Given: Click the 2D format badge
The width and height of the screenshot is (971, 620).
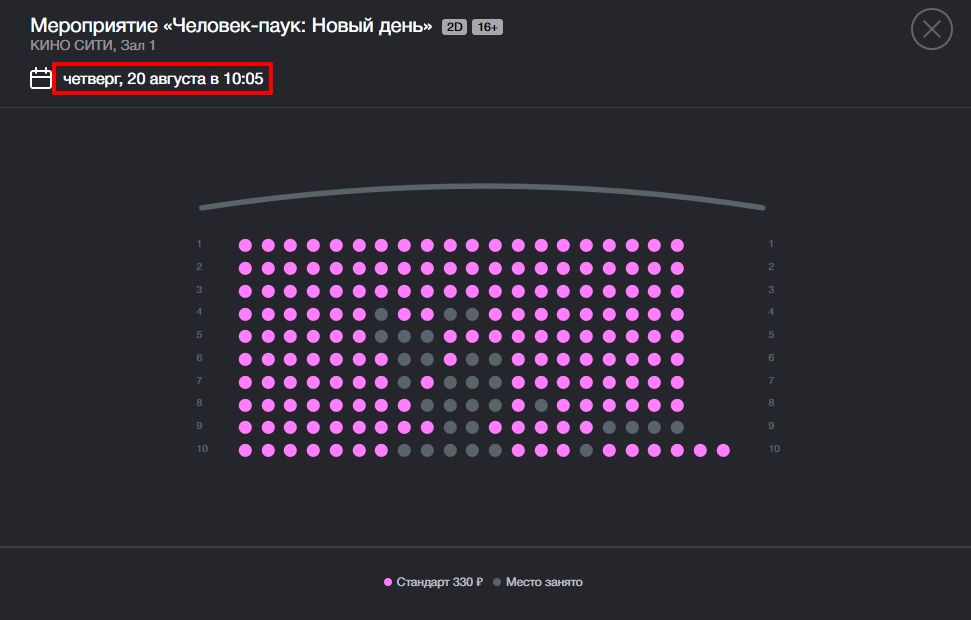Looking at the screenshot, I should tap(454, 27).
